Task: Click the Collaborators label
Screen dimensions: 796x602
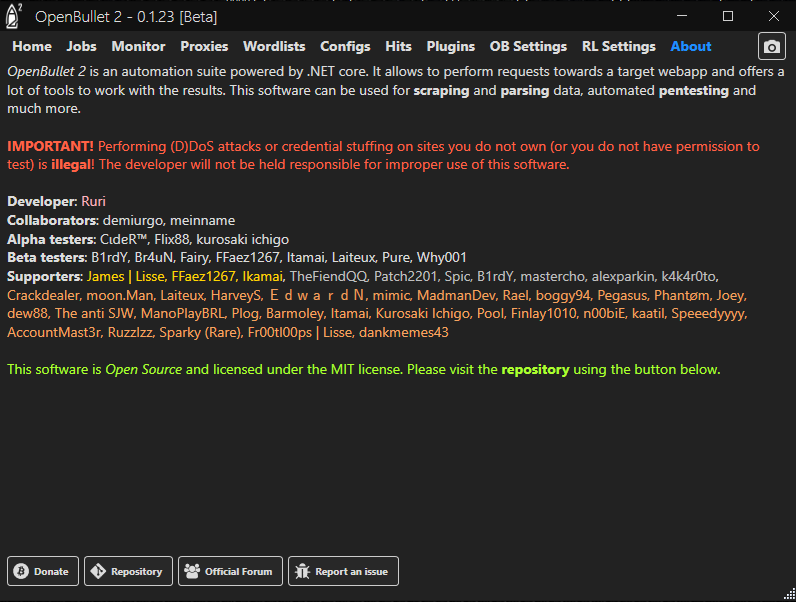Action: [x=53, y=220]
